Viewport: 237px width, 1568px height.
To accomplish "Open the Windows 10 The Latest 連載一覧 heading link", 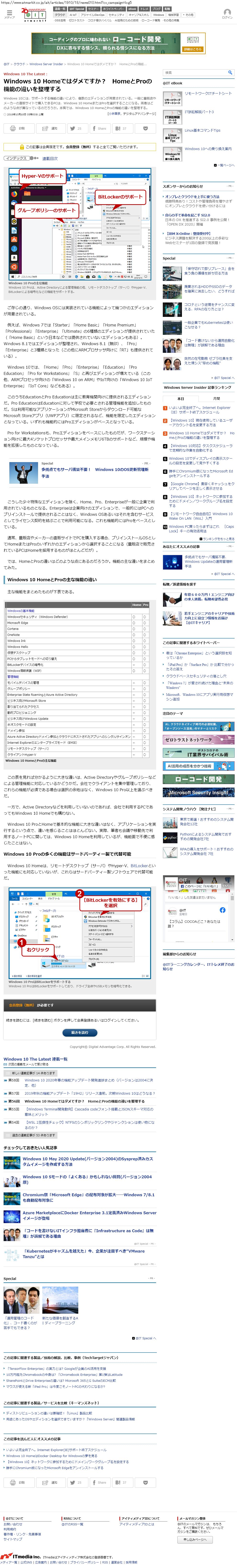I will (x=35, y=1059).
